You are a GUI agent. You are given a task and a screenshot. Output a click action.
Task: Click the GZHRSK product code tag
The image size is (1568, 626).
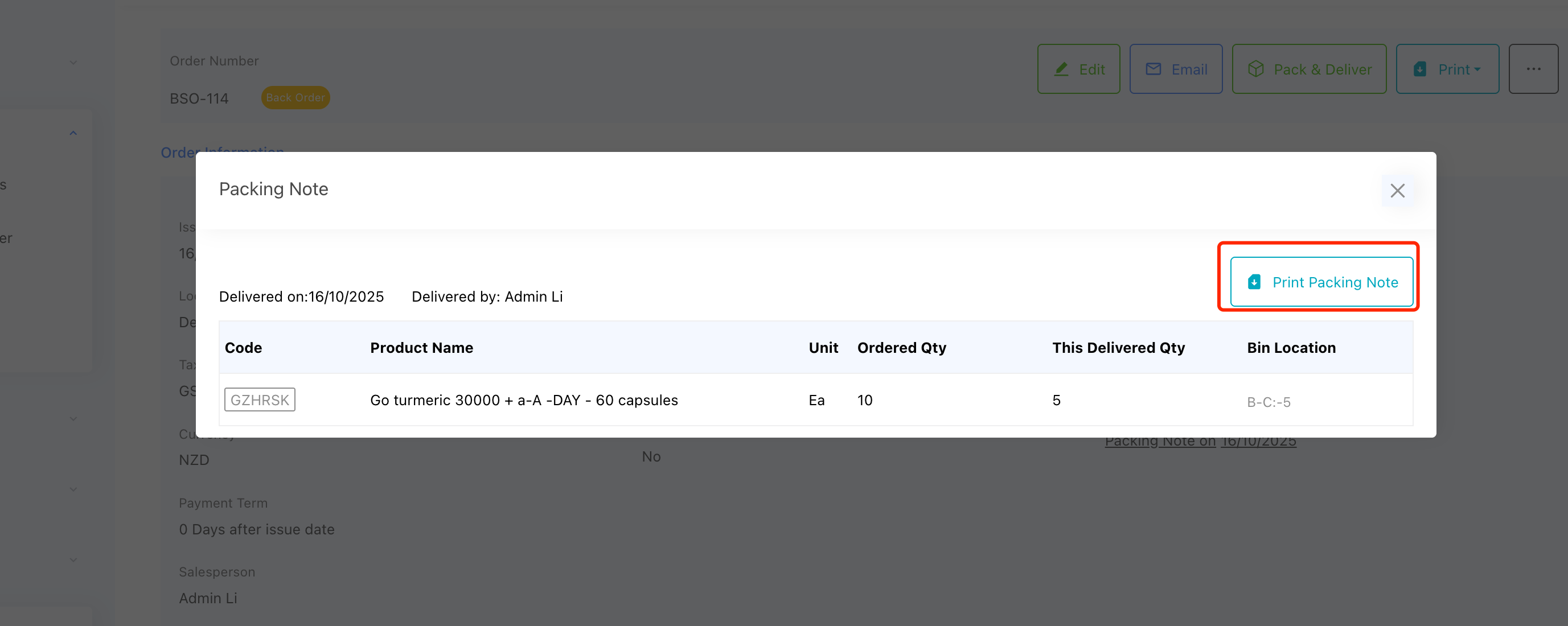click(259, 400)
